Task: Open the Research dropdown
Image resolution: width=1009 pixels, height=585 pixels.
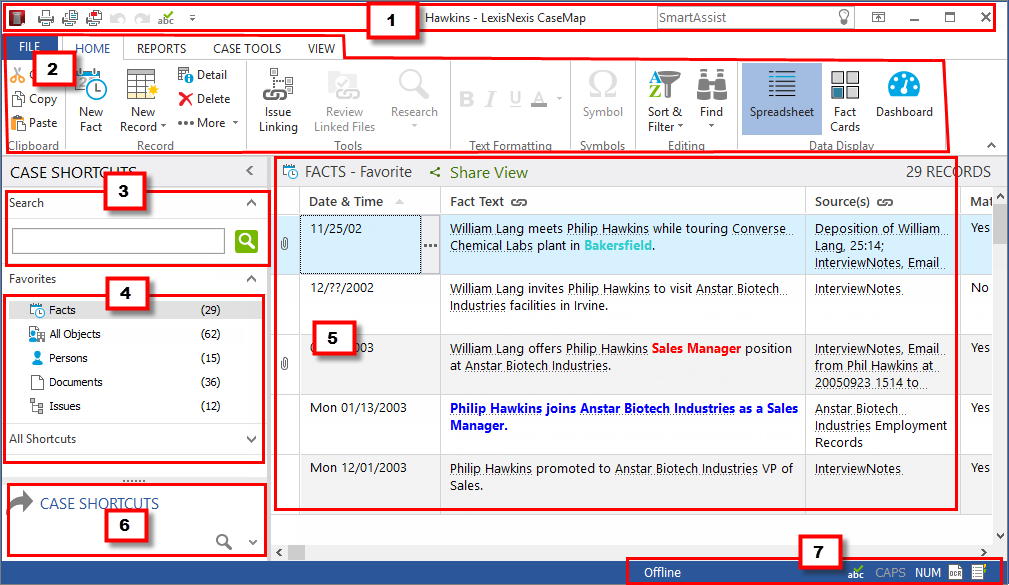Action: (414, 100)
